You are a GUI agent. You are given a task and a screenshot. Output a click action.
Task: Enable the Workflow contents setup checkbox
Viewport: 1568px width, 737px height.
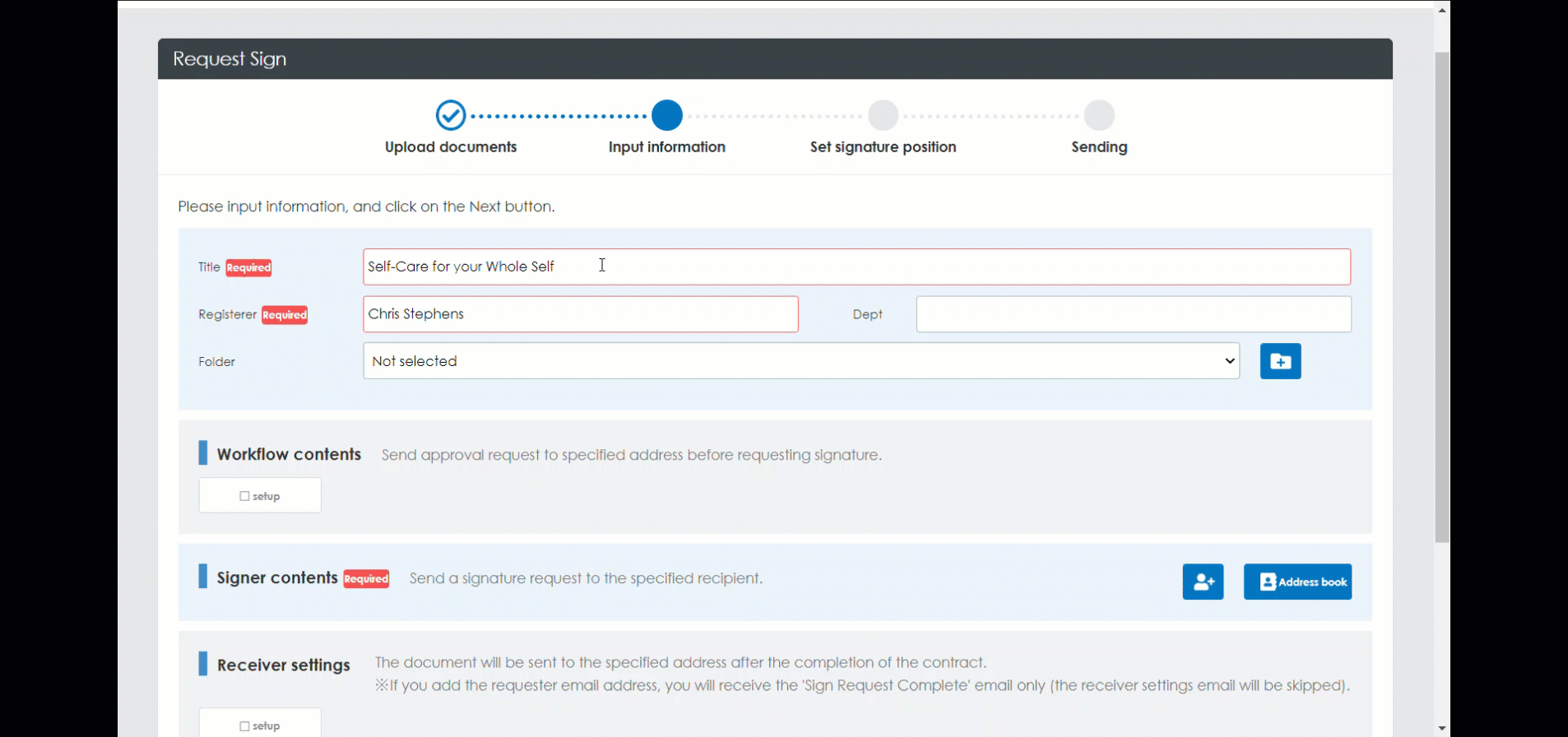(x=244, y=496)
